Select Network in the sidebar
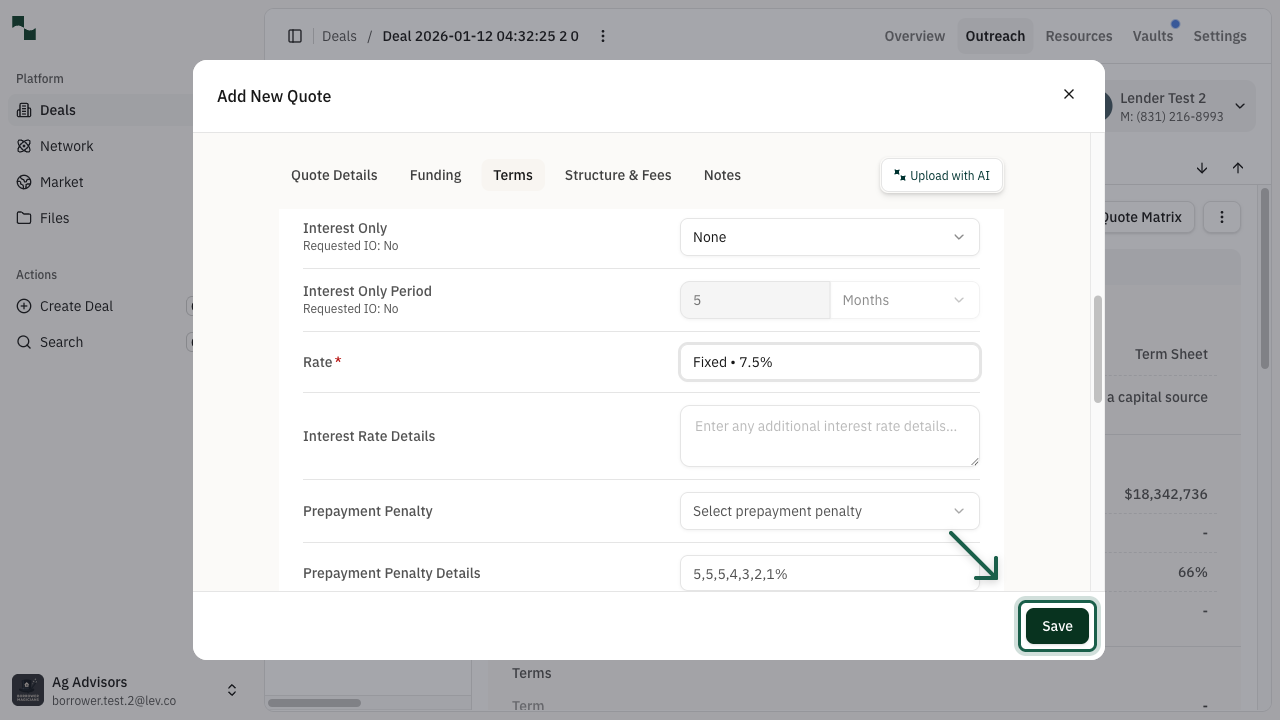1280x720 pixels. pos(66,146)
